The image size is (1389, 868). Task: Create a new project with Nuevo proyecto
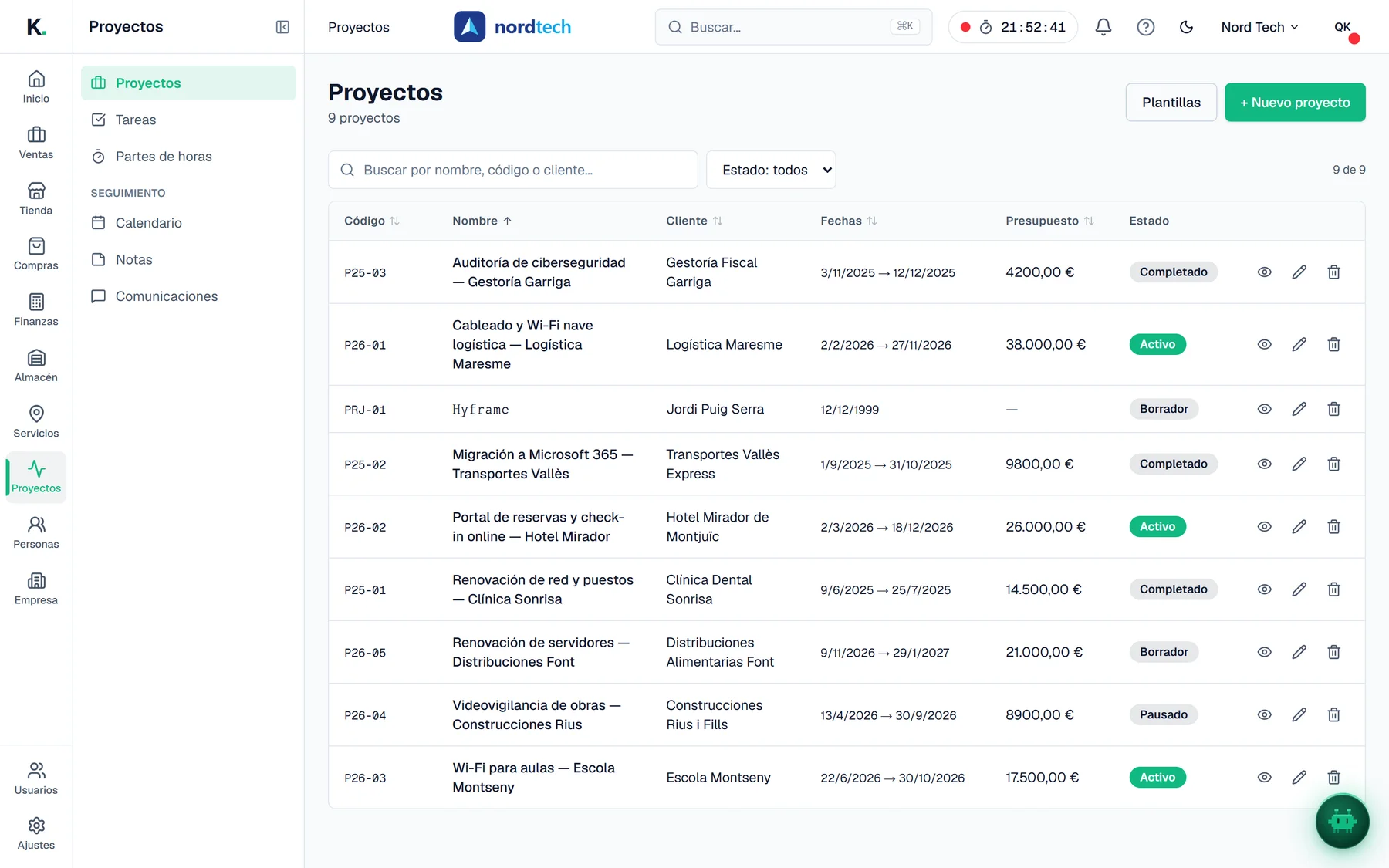[1295, 102]
